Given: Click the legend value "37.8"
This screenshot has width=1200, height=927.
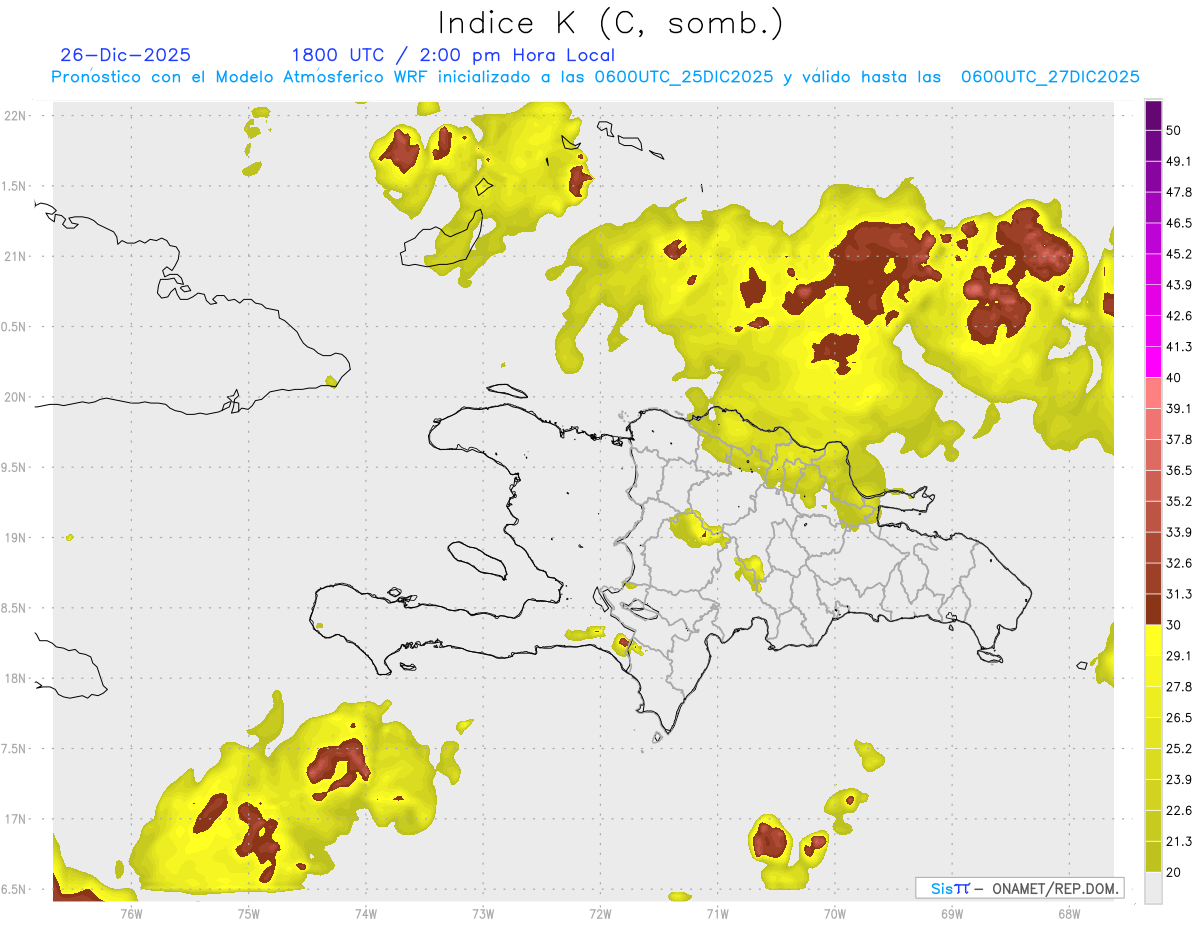Looking at the screenshot, I should click(1179, 439).
